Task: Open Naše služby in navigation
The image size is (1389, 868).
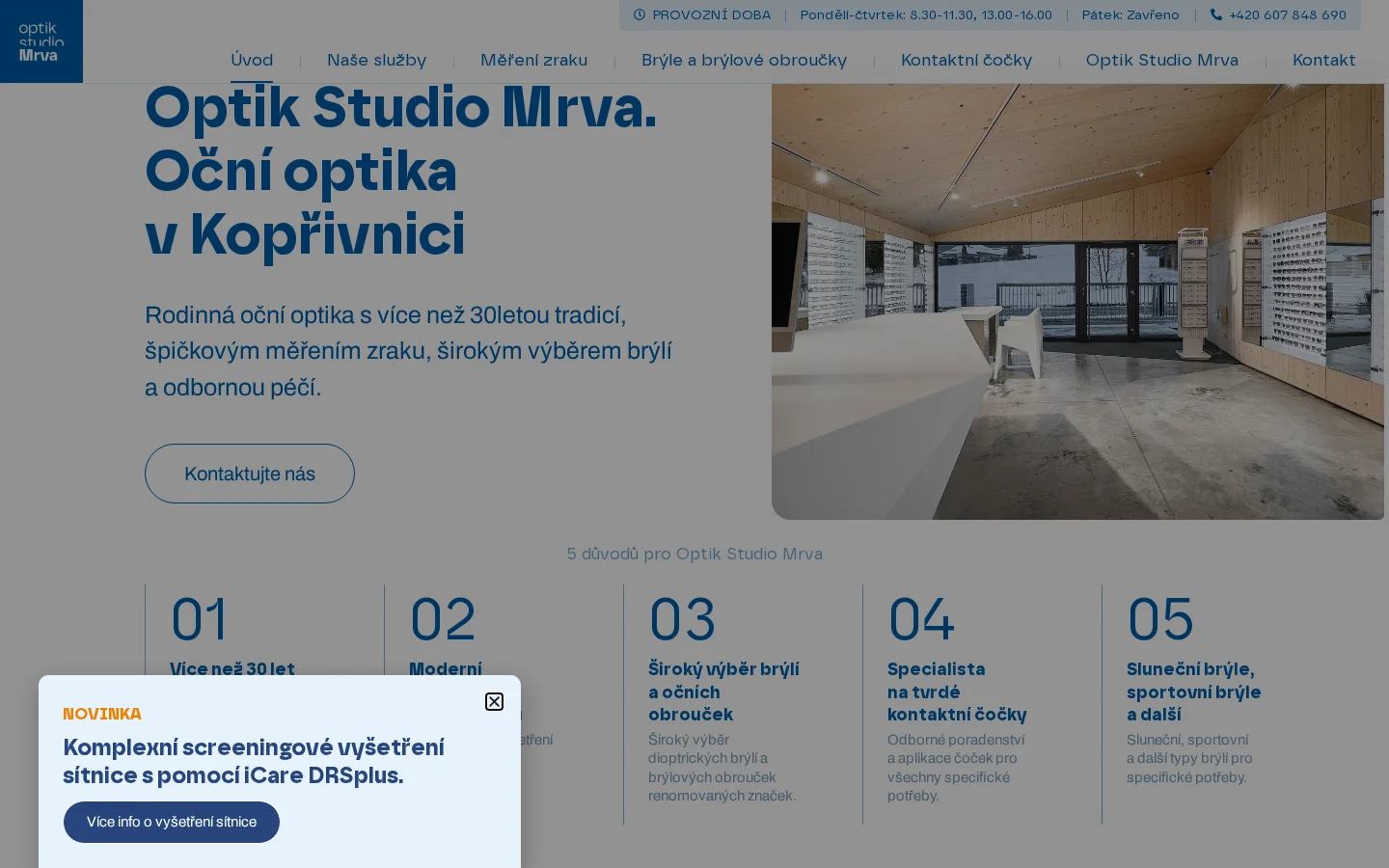Action: 376,60
